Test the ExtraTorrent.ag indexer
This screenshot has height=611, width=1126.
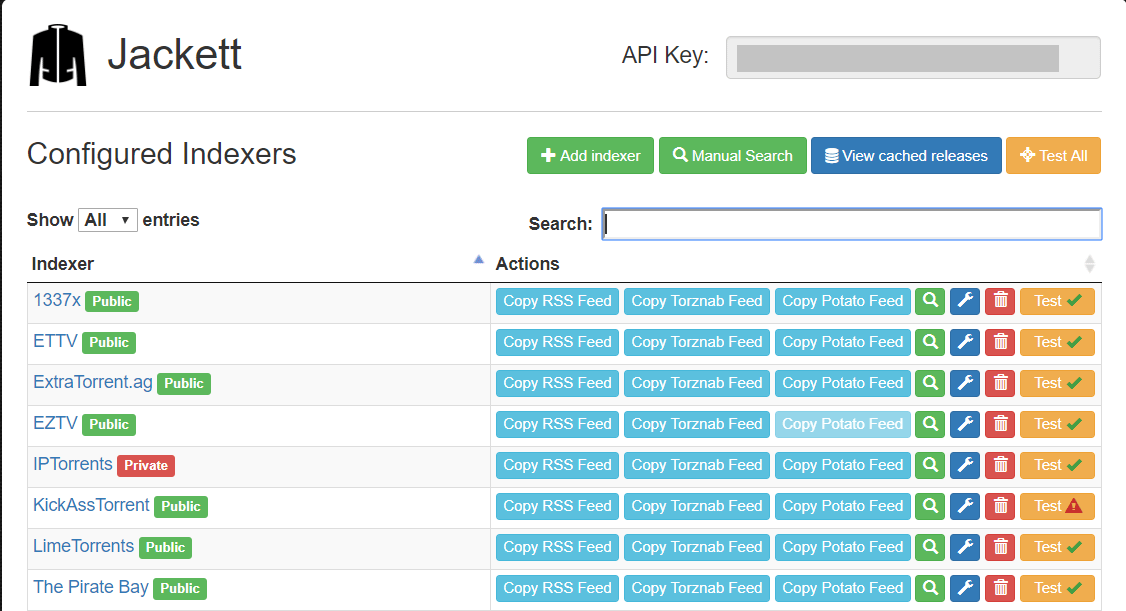coord(1057,383)
